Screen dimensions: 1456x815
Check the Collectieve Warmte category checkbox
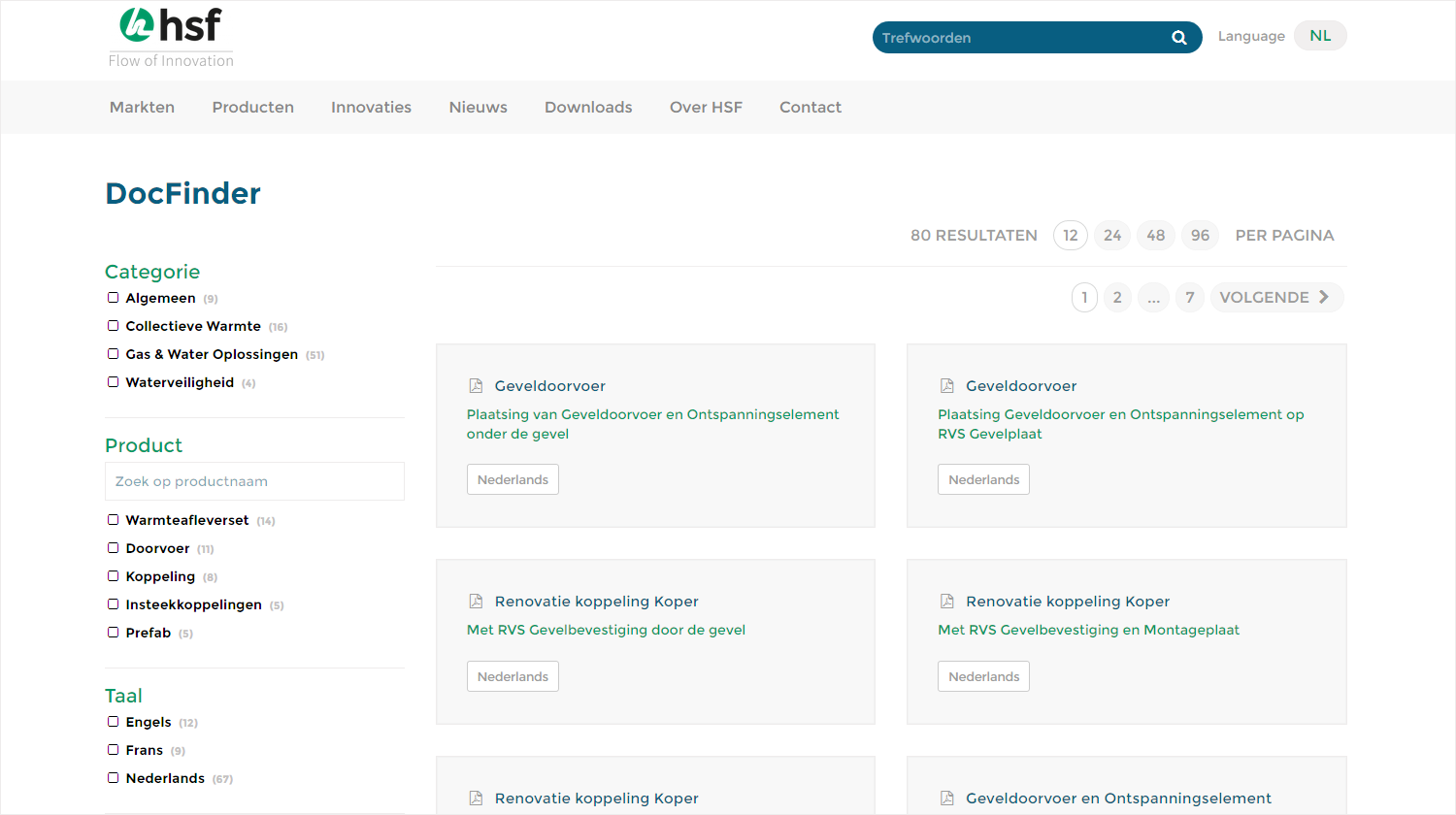tap(114, 326)
